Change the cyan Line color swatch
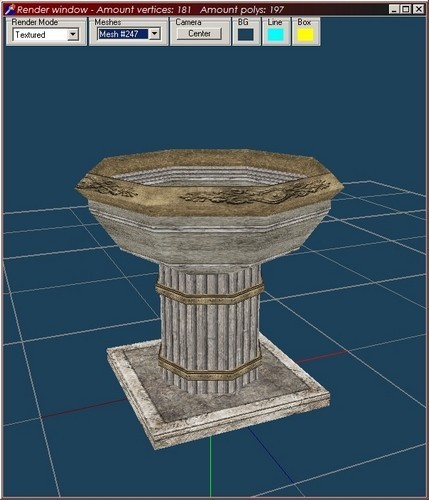The height and width of the screenshot is (500, 429). (x=276, y=35)
